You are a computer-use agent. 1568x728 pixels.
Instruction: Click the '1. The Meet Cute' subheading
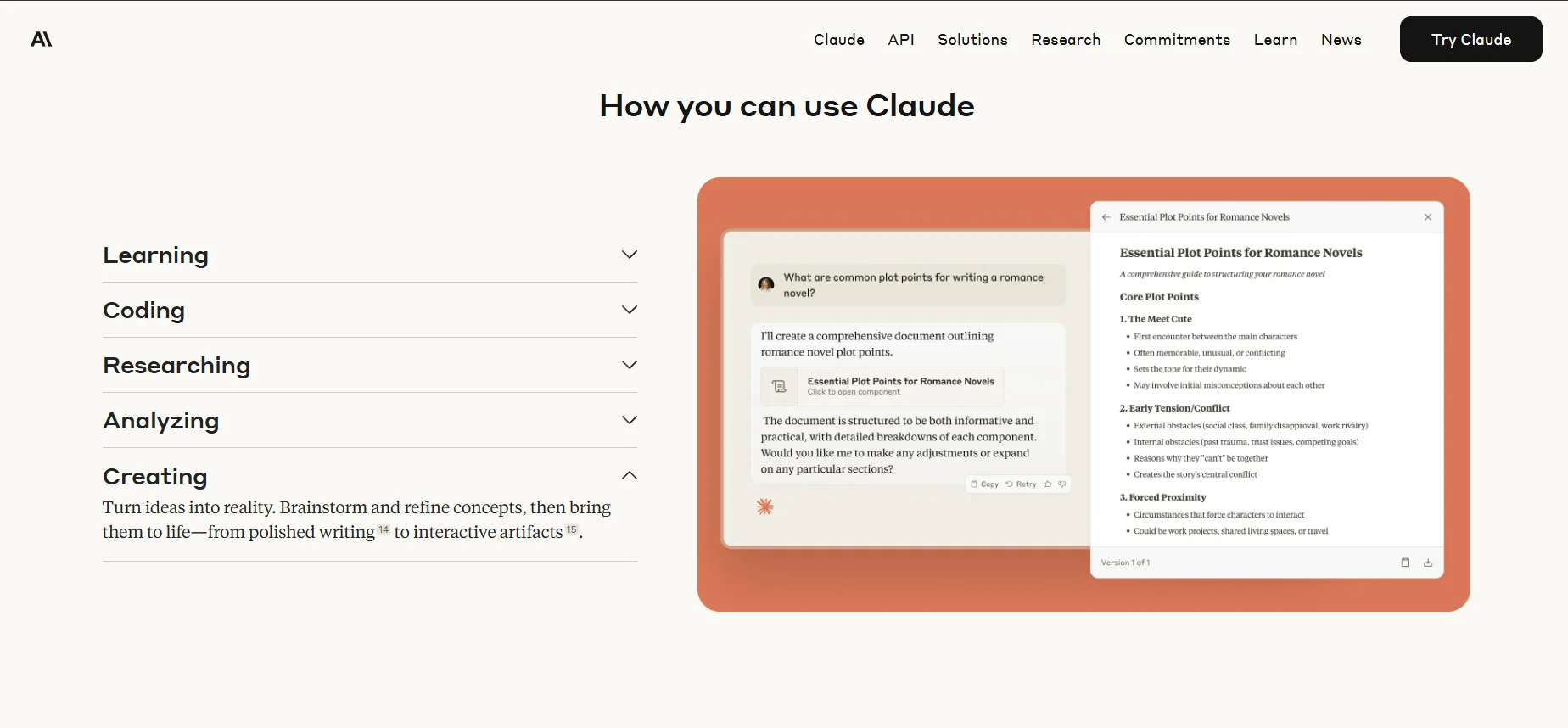pyautogui.click(x=1156, y=319)
